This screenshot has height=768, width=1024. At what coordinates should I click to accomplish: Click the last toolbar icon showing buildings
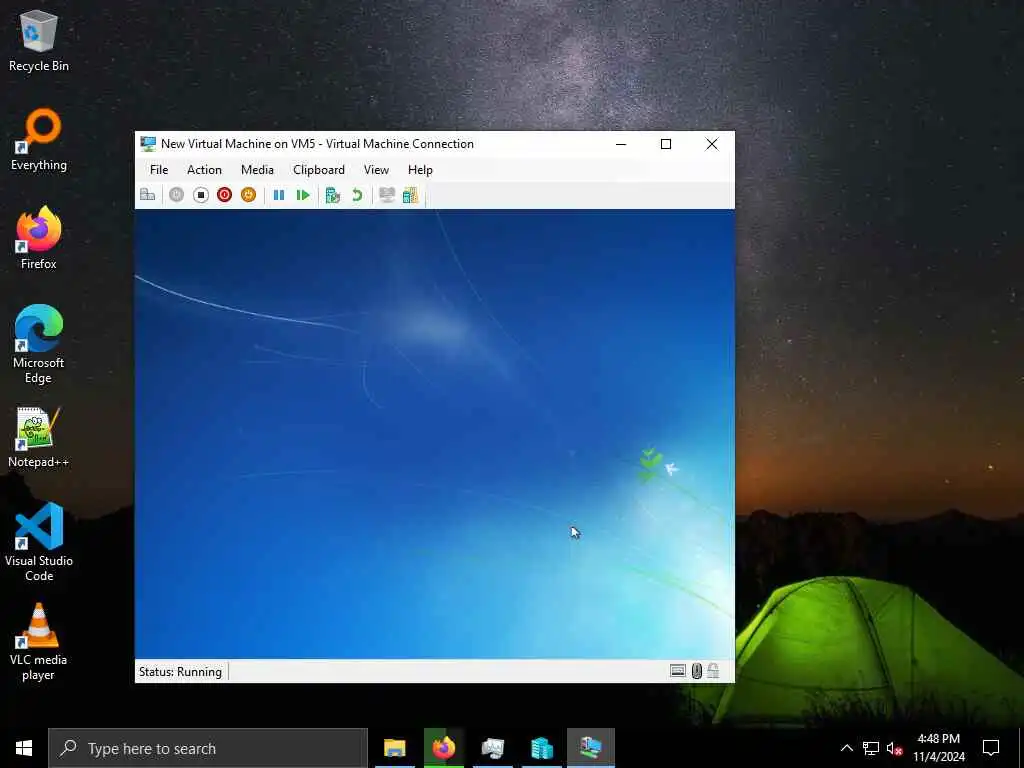click(410, 195)
